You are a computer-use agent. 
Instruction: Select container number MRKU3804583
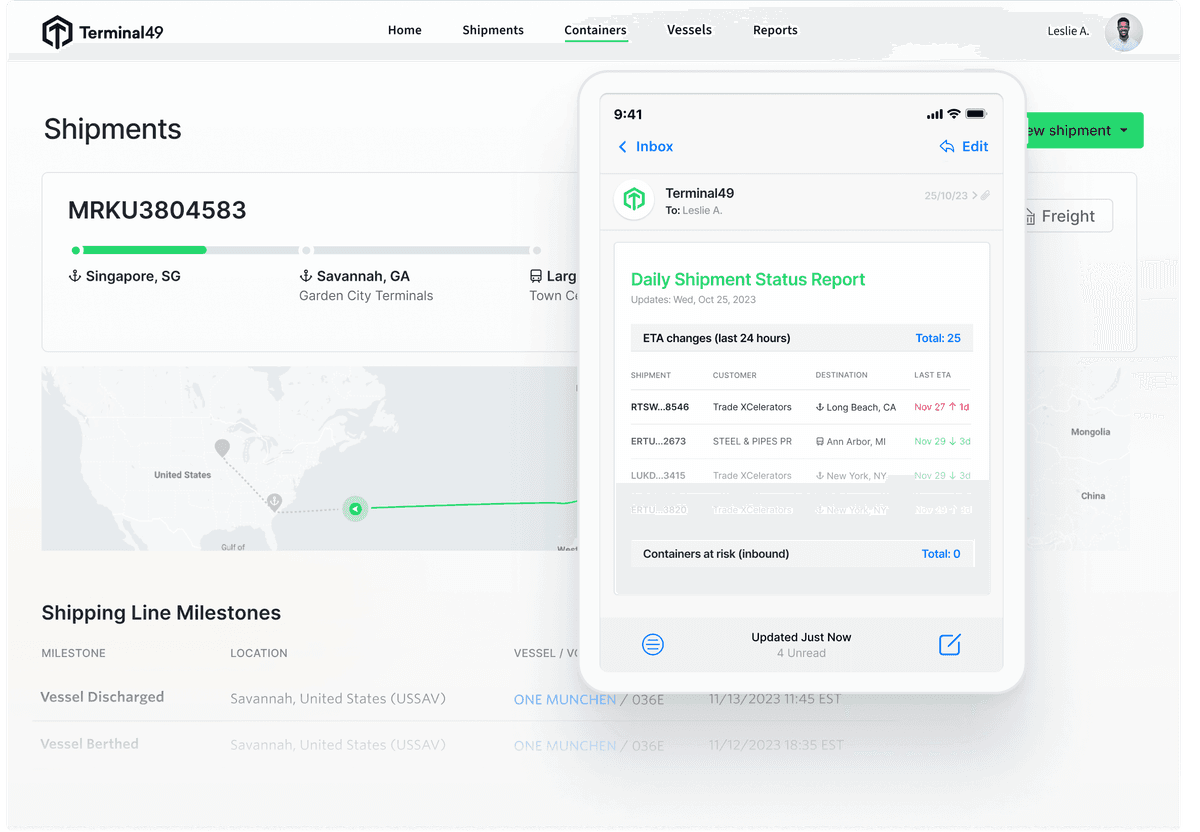(157, 211)
